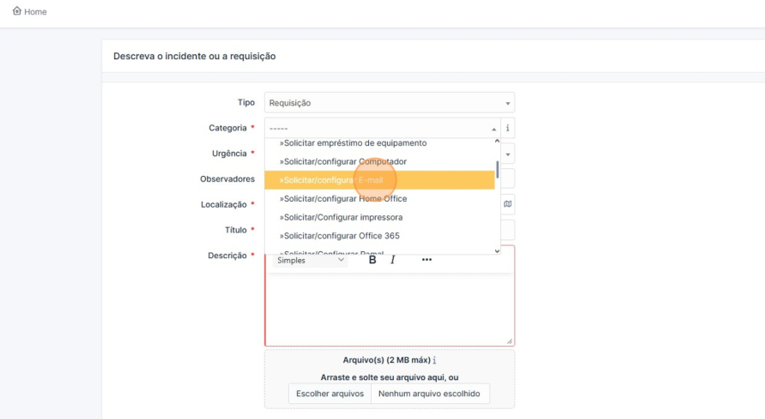This screenshot has height=419, width=765.
Task: Open the Simples paragraph style dropdown
Action: pos(310,260)
